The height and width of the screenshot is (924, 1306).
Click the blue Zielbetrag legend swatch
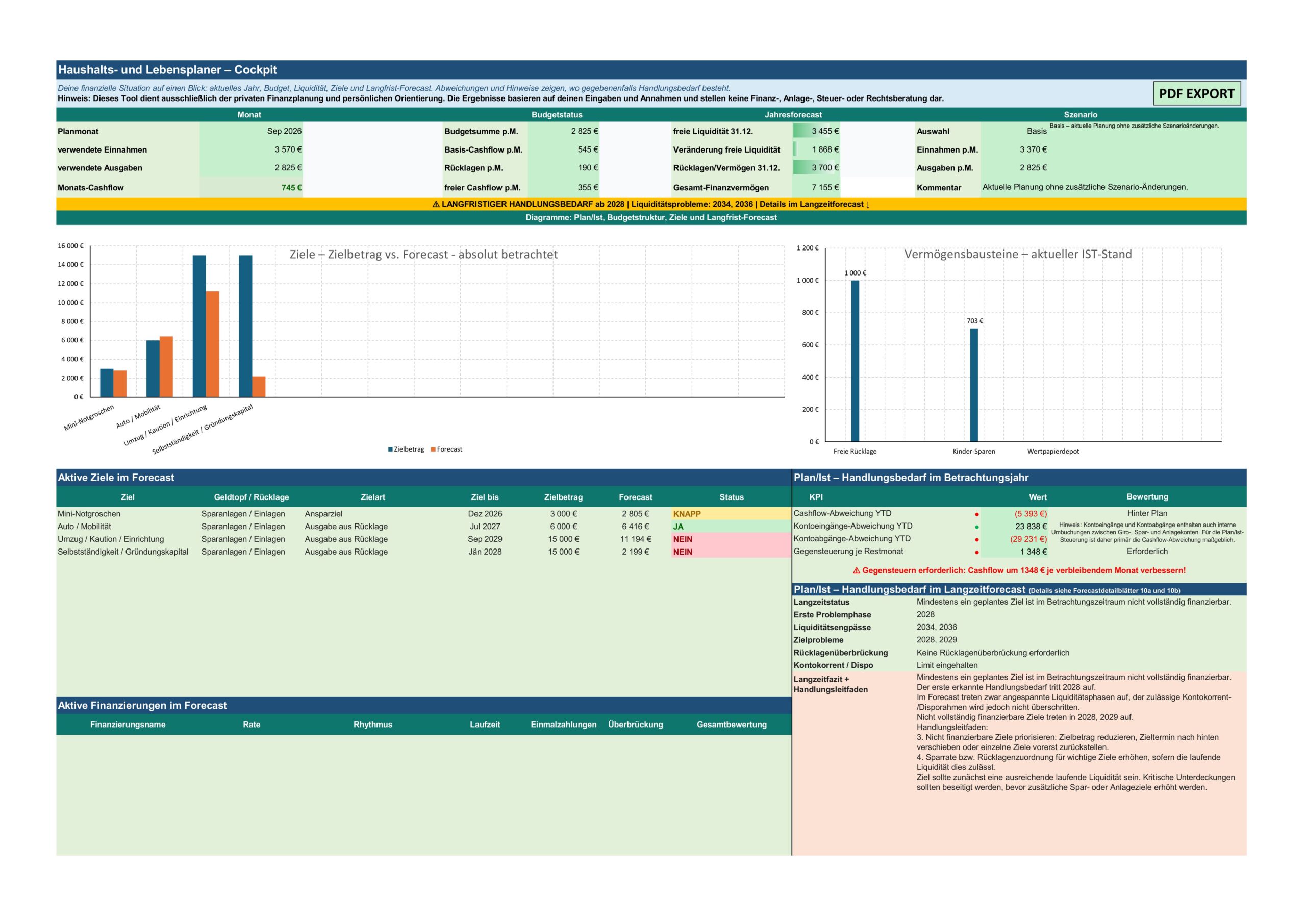click(390, 449)
